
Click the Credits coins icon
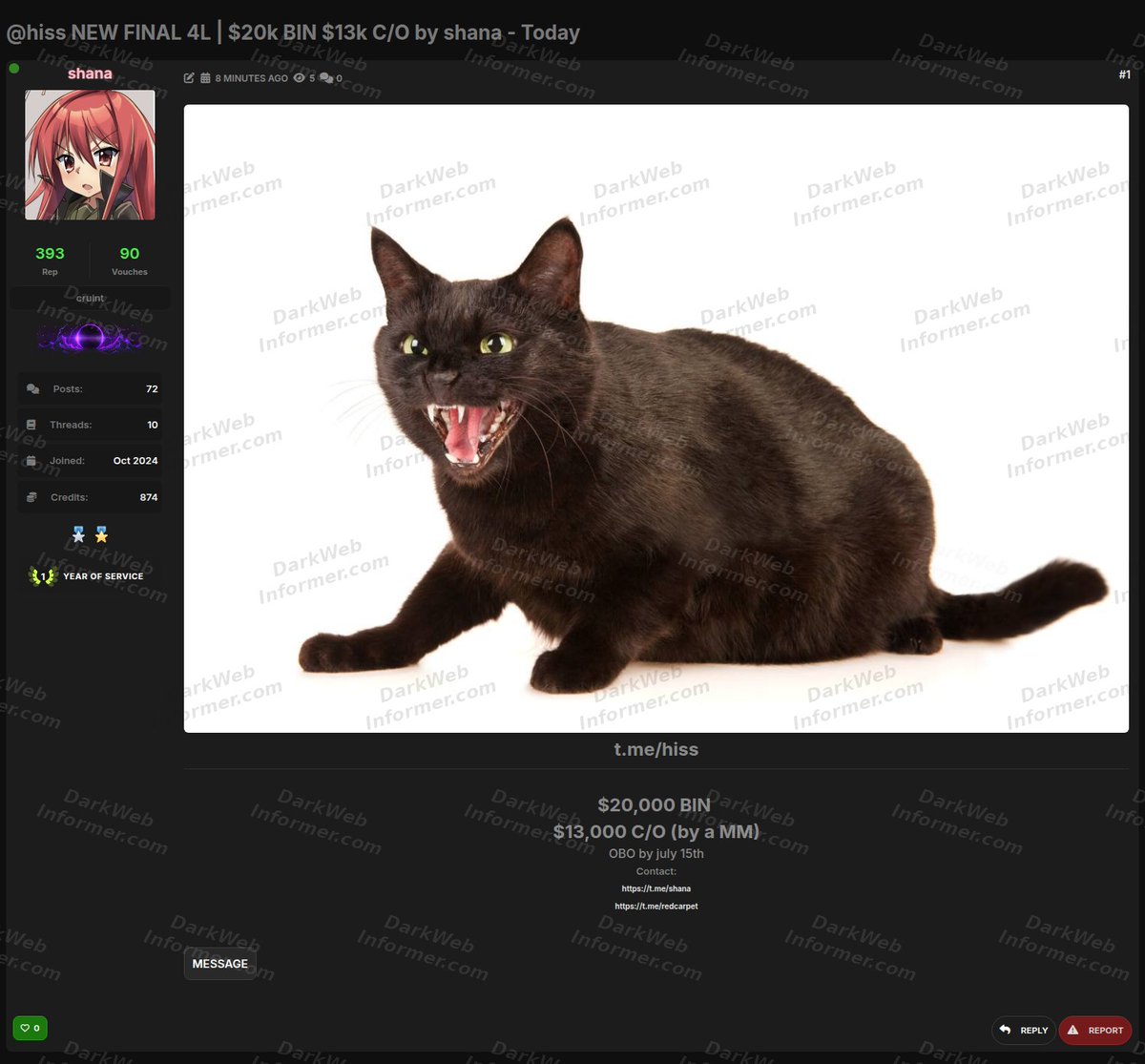(x=31, y=497)
